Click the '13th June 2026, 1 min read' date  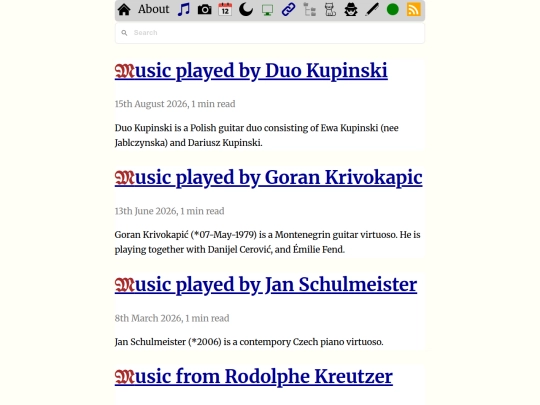[x=169, y=211]
